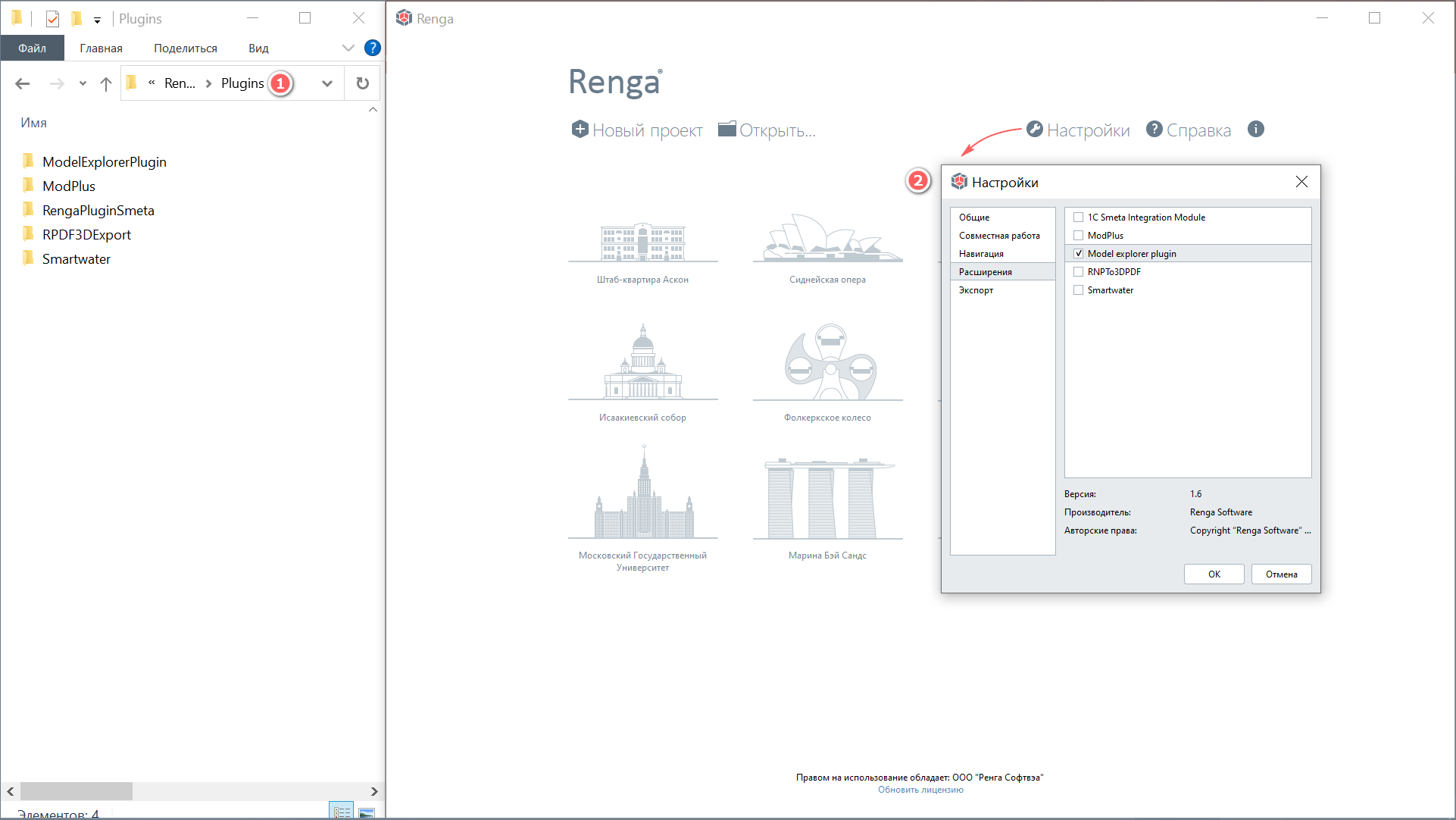Expand the address bar history dropdown

(x=327, y=83)
